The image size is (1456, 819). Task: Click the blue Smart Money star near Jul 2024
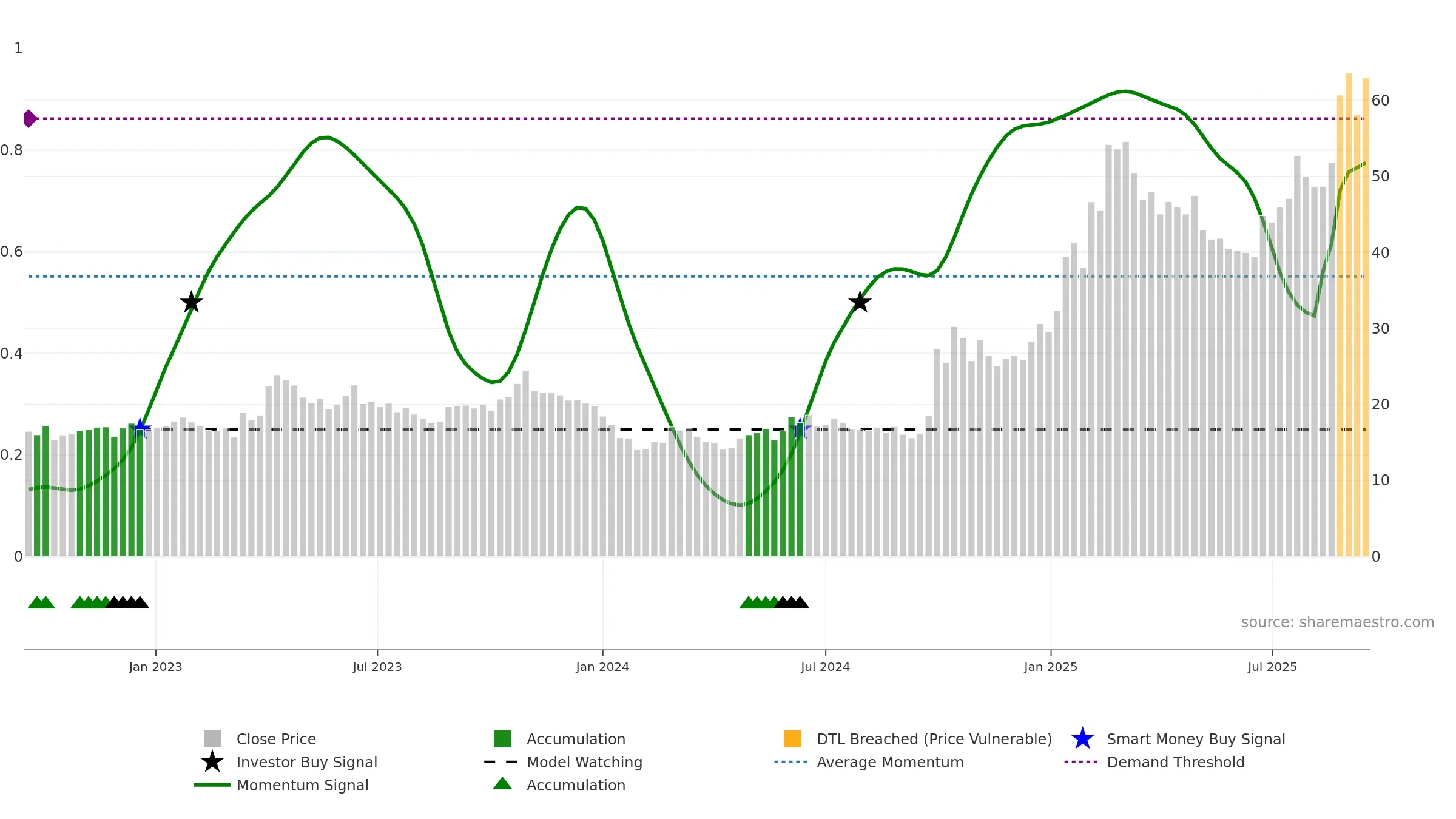(x=800, y=429)
